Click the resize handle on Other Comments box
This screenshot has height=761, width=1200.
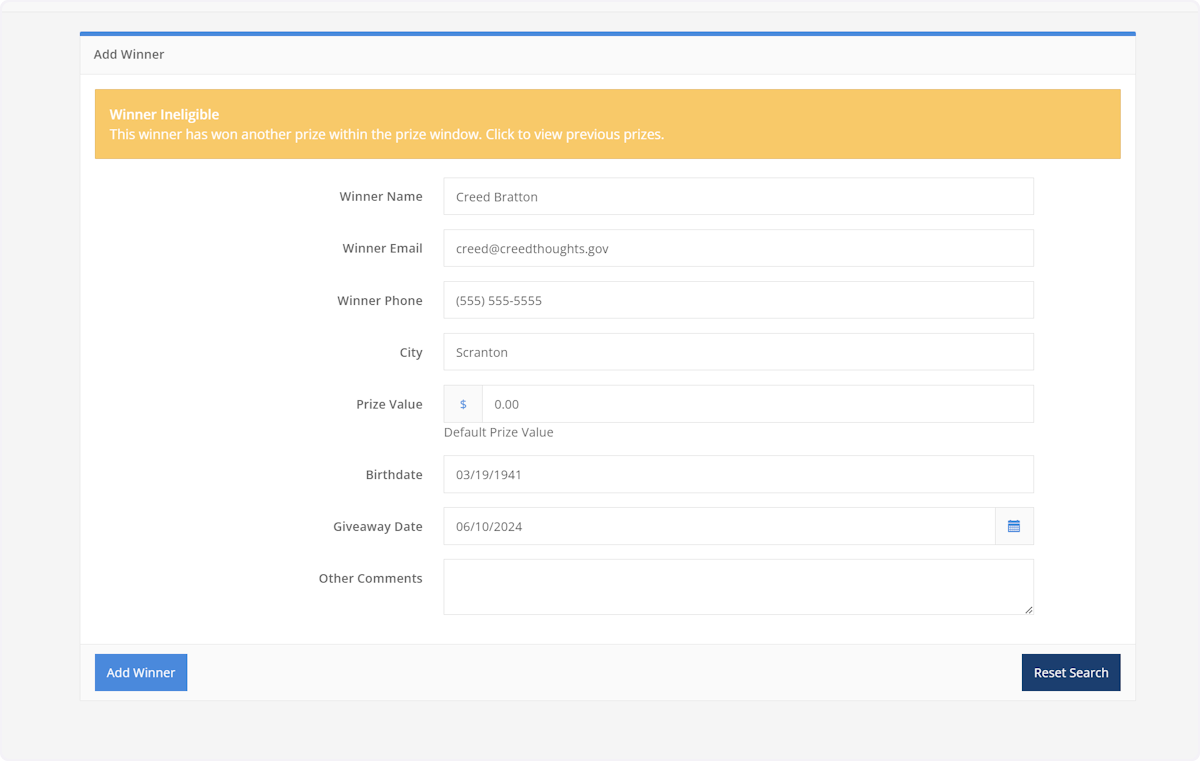tap(1029, 611)
